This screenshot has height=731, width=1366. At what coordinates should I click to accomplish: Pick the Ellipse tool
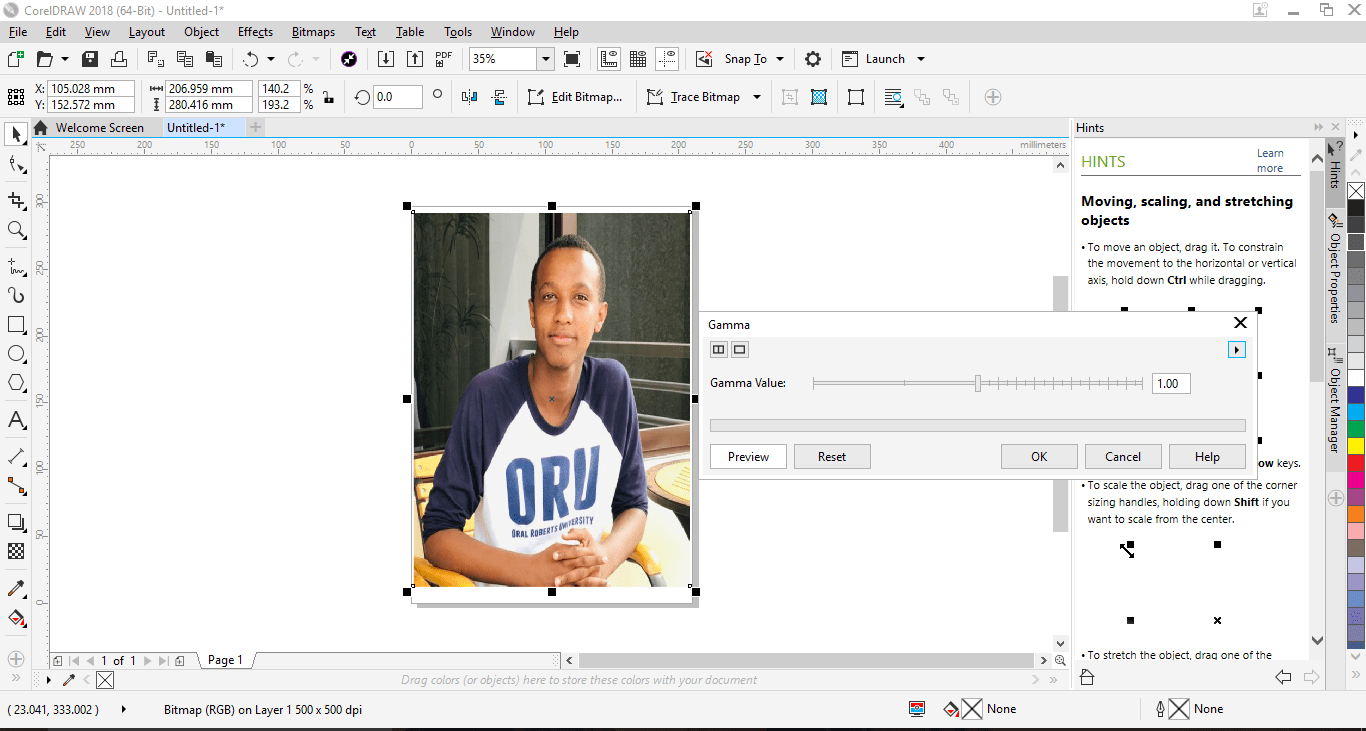pyautogui.click(x=17, y=353)
